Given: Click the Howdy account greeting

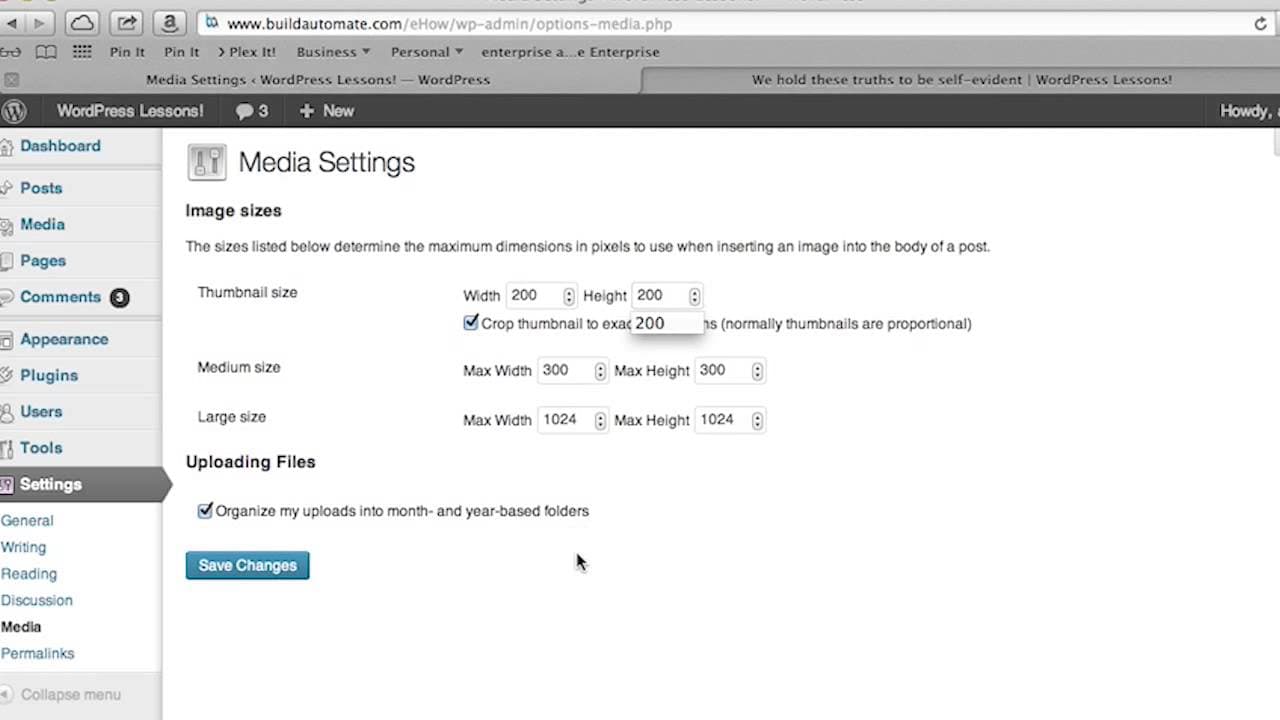Looking at the screenshot, I should pyautogui.click(x=1249, y=111).
